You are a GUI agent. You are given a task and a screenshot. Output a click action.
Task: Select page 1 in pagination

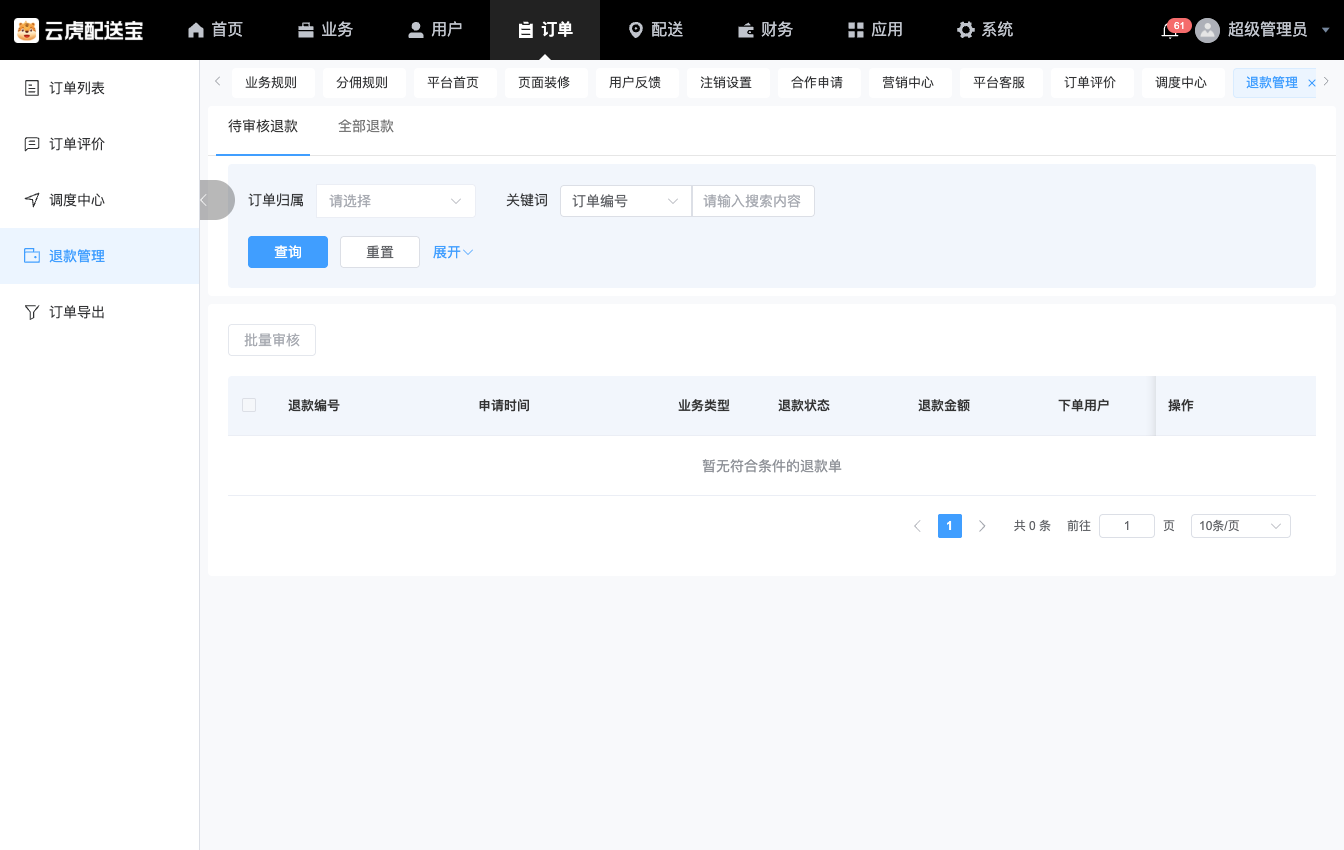(950, 526)
